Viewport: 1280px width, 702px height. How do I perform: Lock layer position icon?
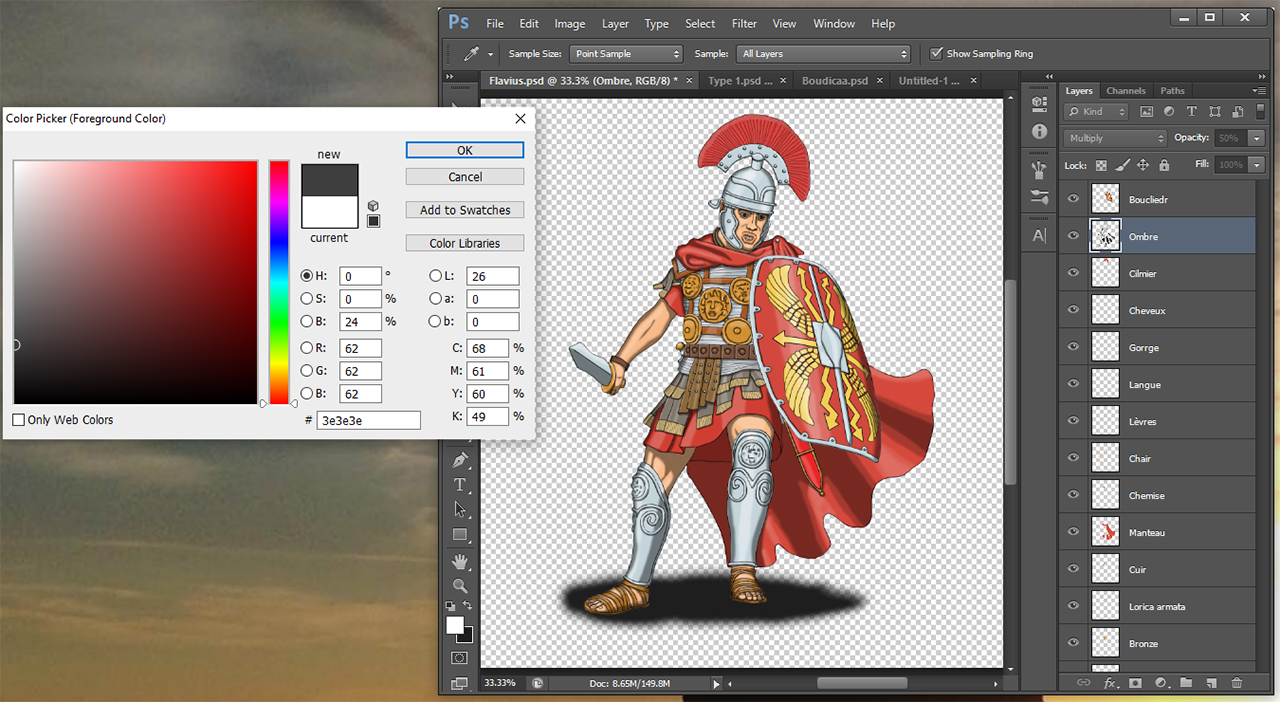coord(1141,165)
